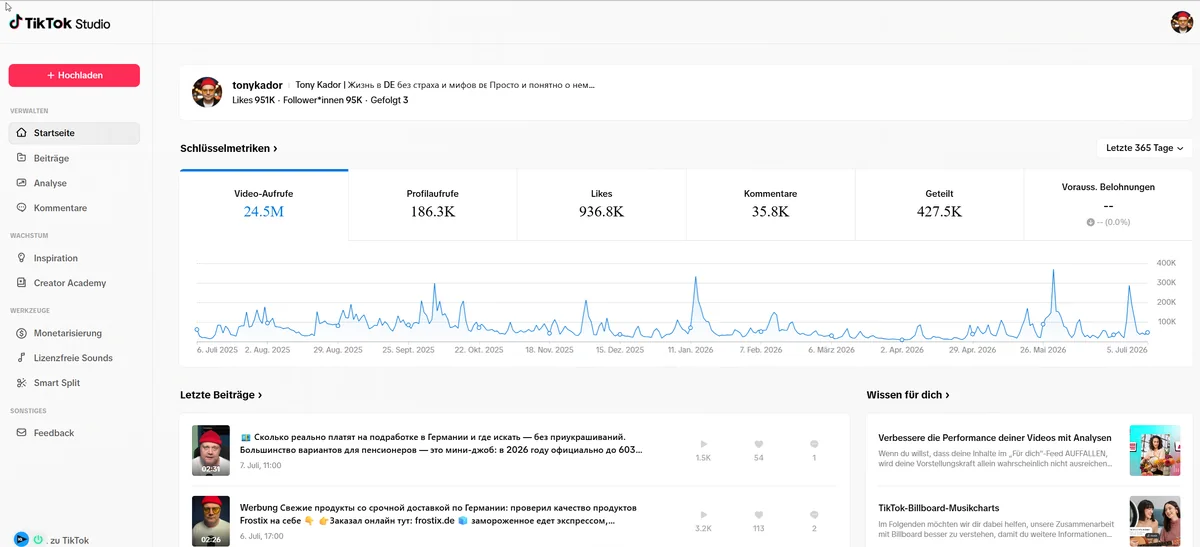Select the Likes metric tab
This screenshot has width=1200, height=547.
pyautogui.click(x=601, y=204)
